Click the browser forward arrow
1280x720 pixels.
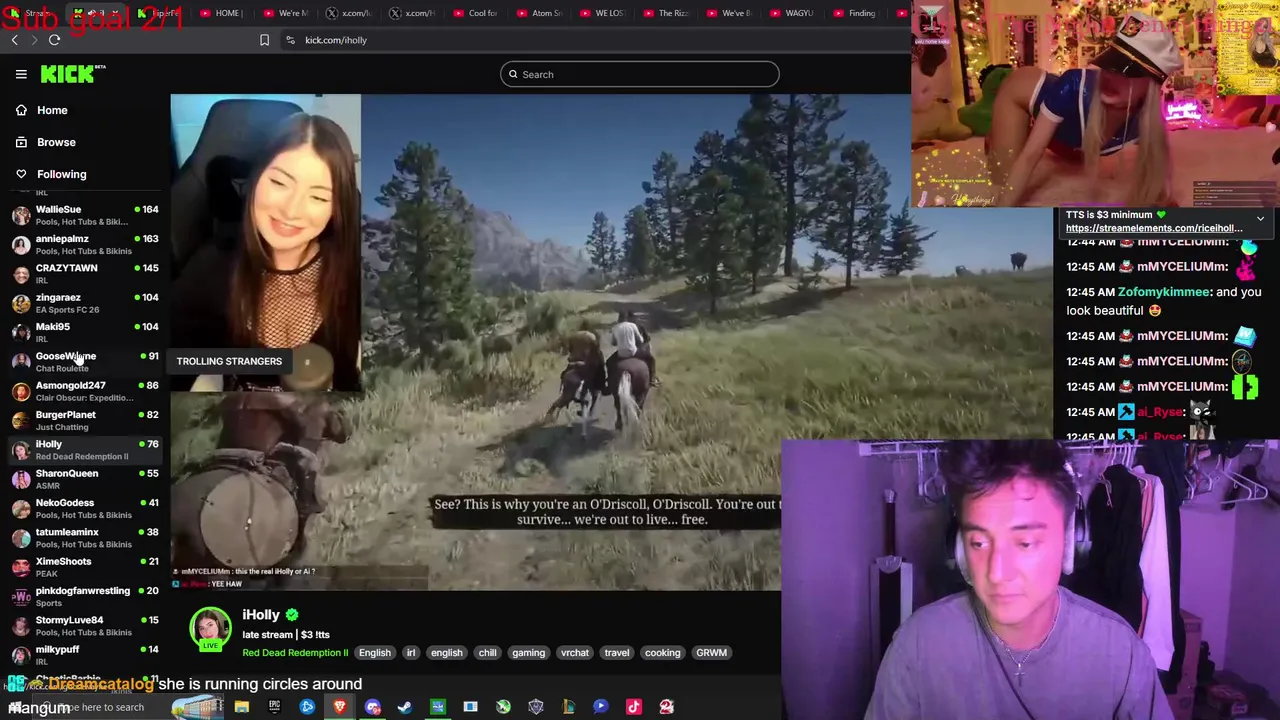(x=33, y=40)
